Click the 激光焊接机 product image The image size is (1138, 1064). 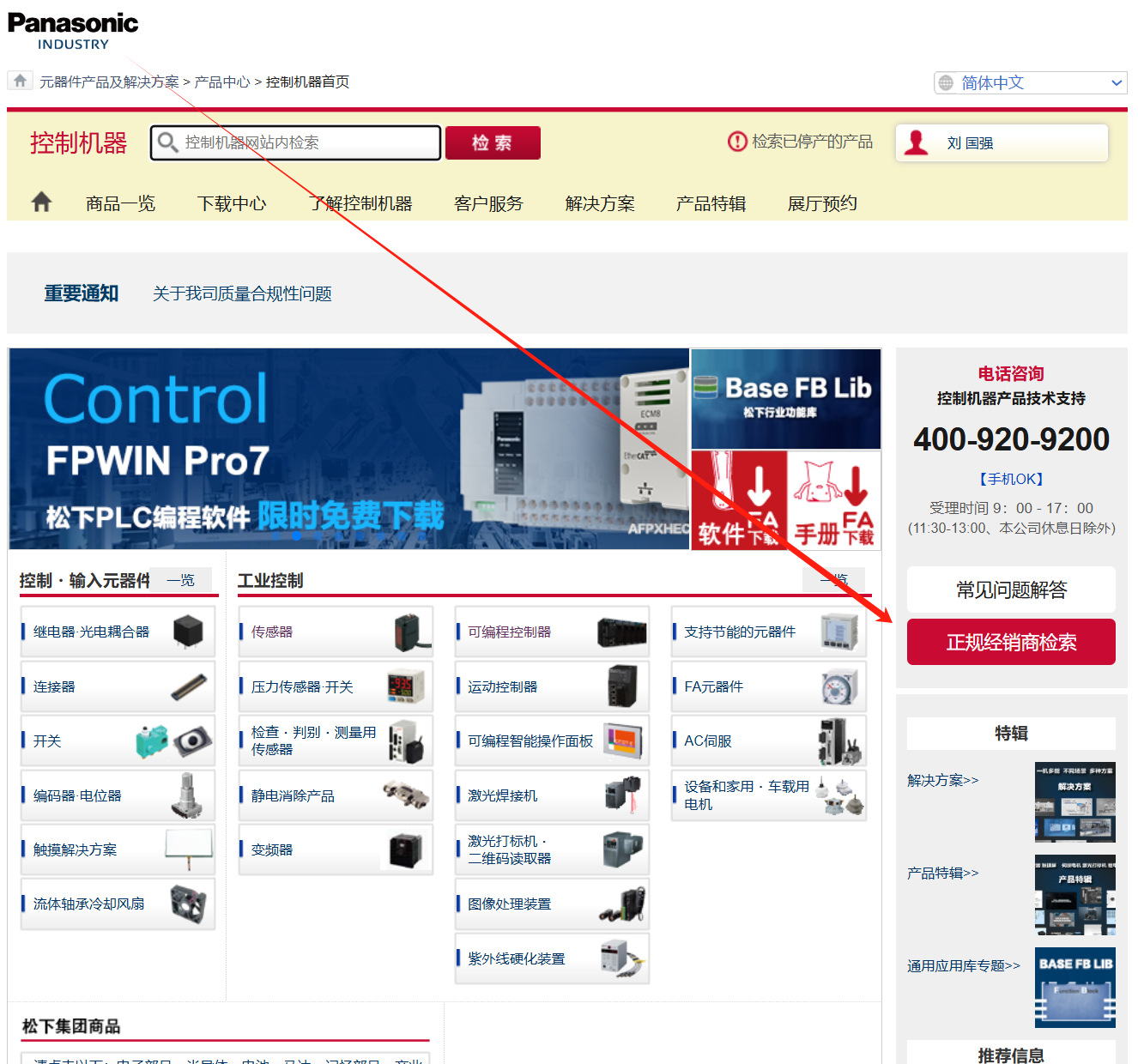(x=623, y=795)
